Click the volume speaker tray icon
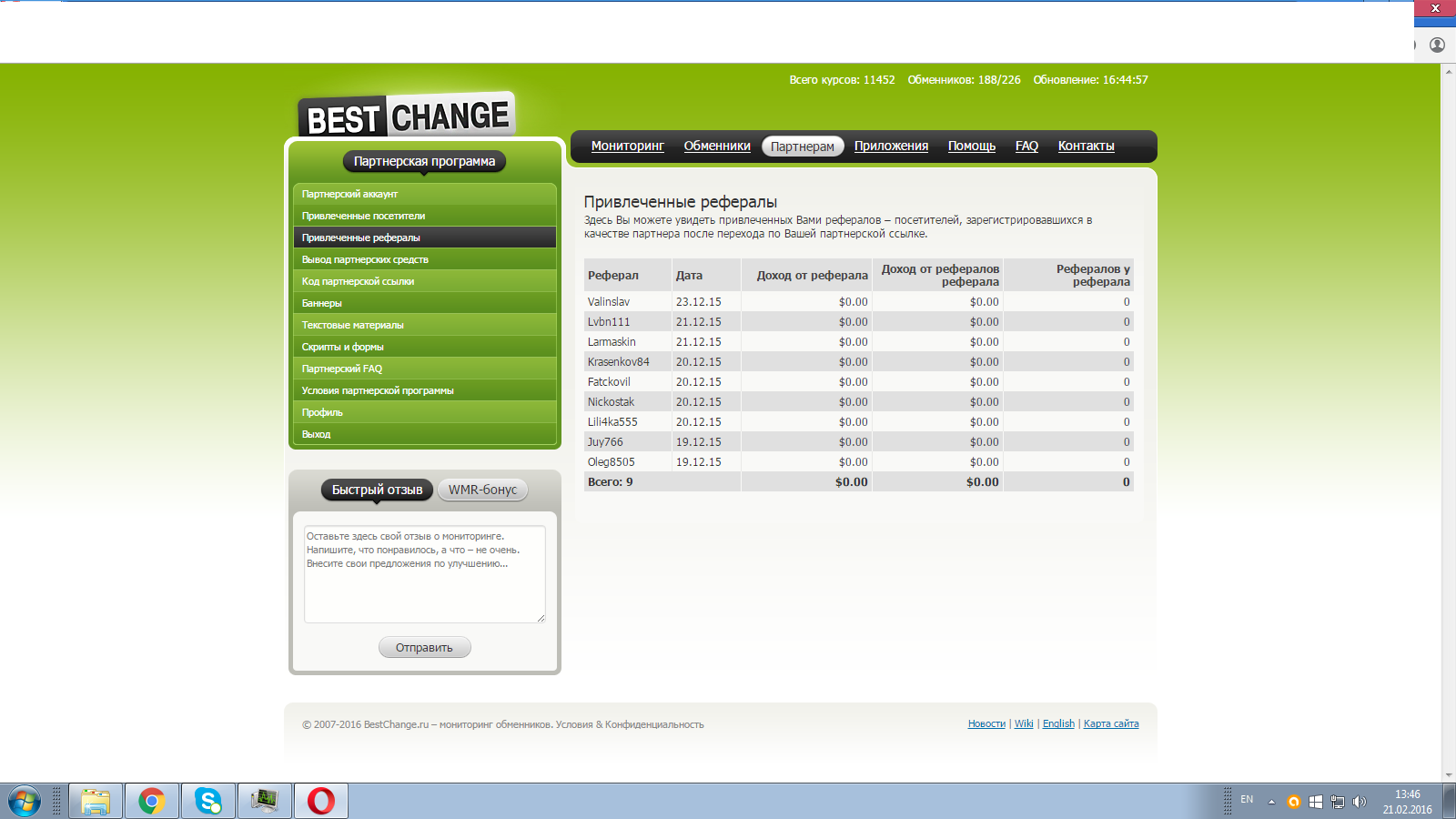Image resolution: width=1456 pixels, height=819 pixels. coord(1359,802)
